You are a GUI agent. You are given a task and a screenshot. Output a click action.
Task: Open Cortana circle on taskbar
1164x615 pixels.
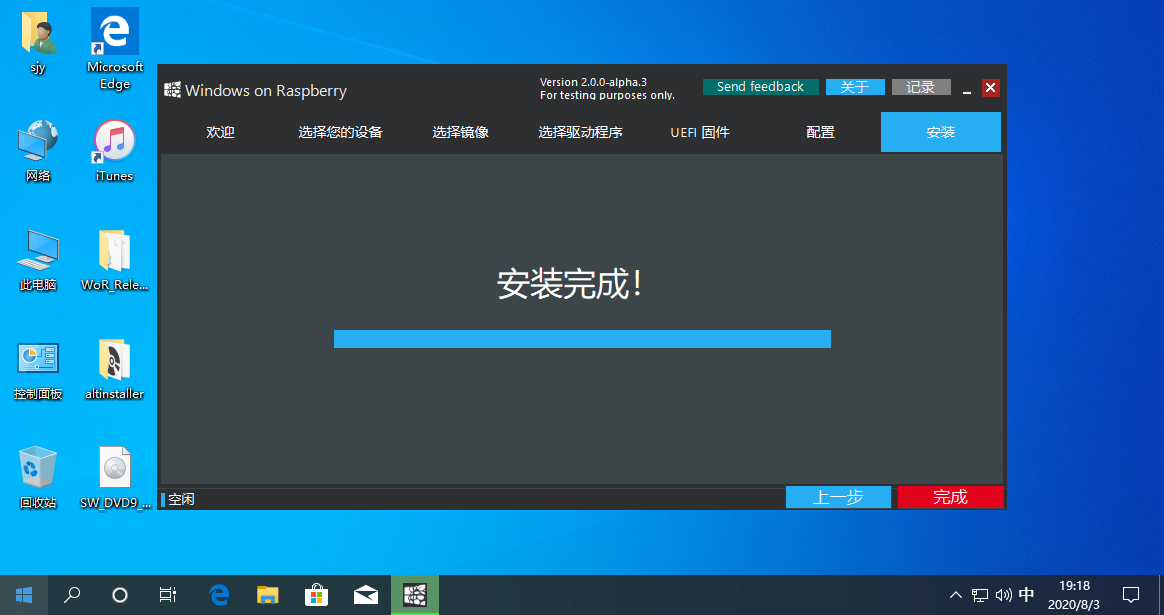point(120,595)
